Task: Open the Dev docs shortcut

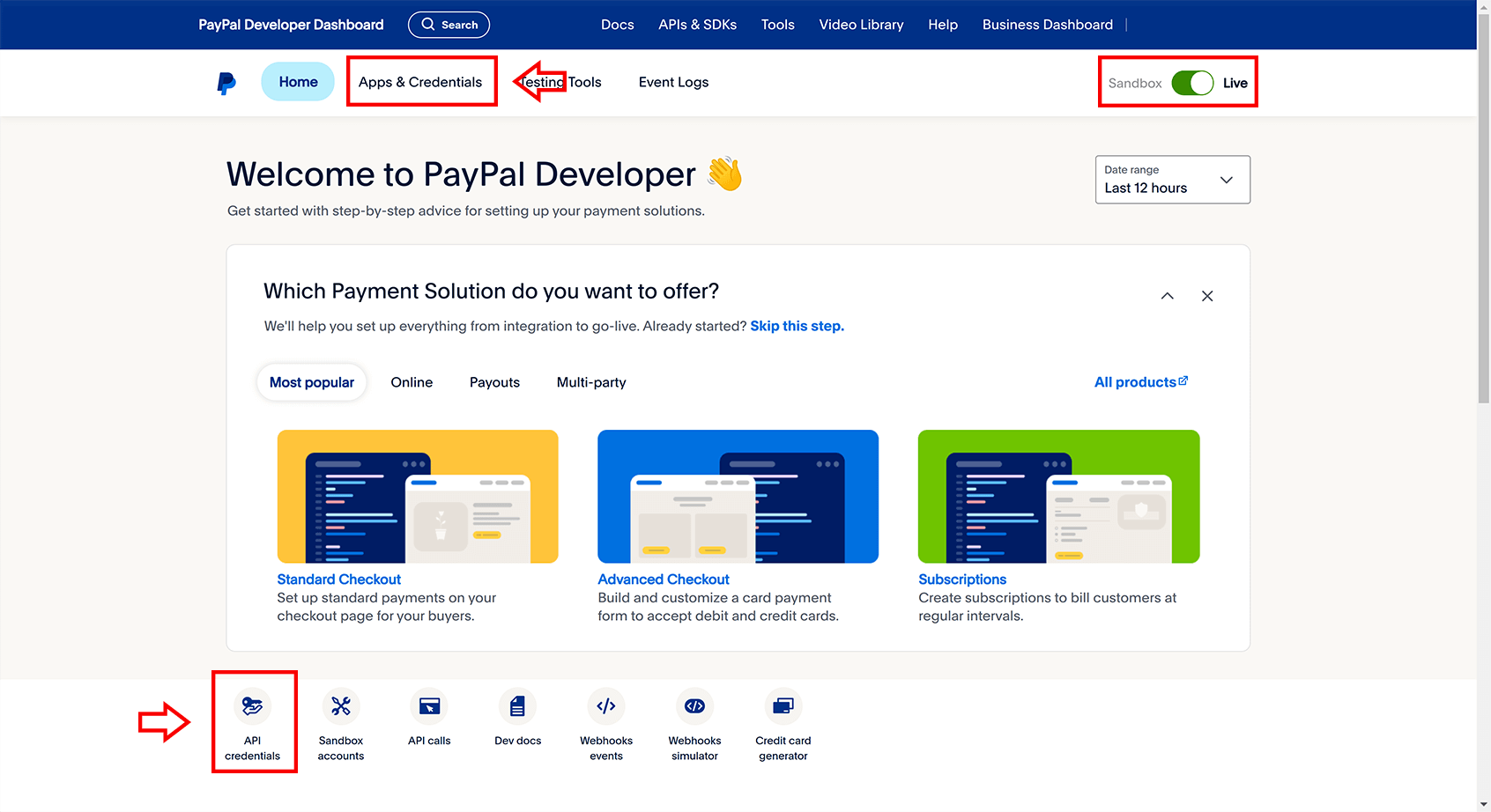Action: click(x=518, y=718)
